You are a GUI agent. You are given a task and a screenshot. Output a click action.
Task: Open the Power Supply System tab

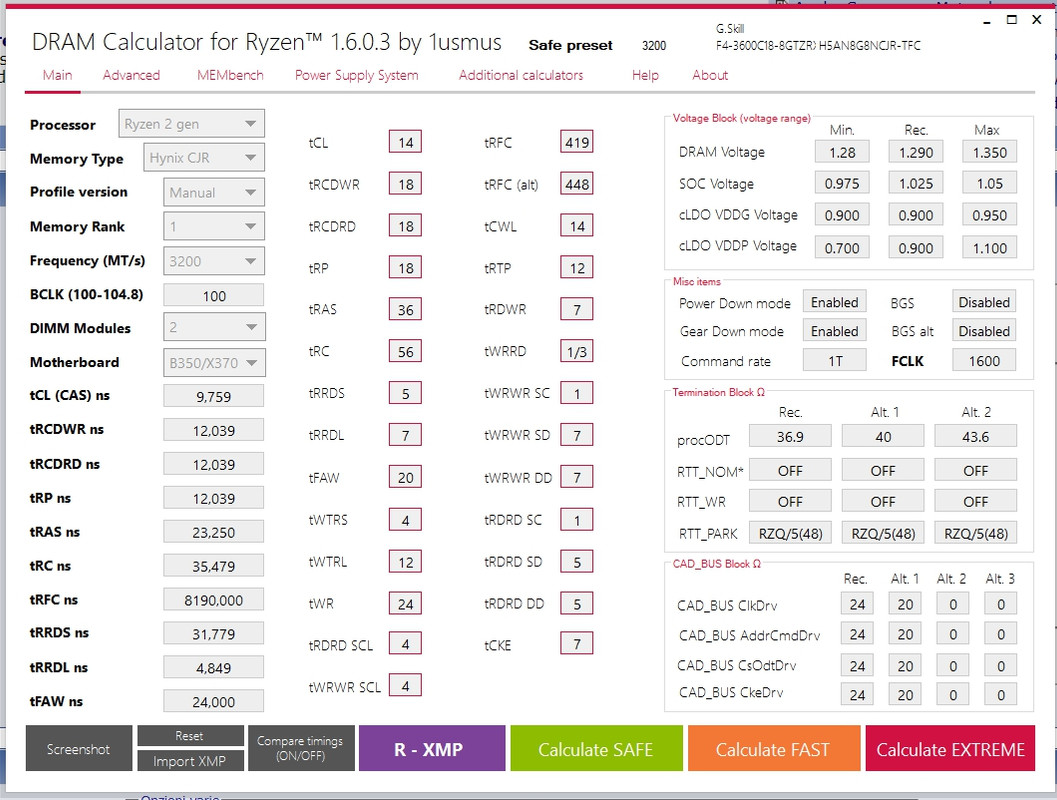coord(357,75)
